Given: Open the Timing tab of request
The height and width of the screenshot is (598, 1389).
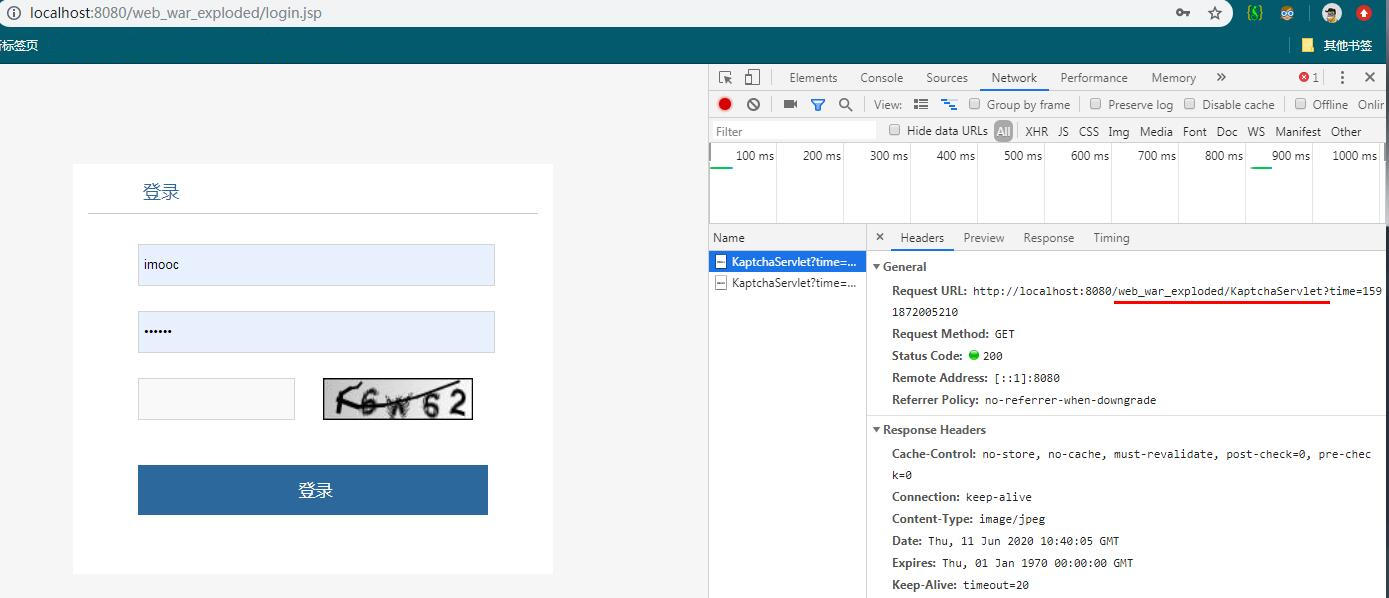Looking at the screenshot, I should [1111, 238].
